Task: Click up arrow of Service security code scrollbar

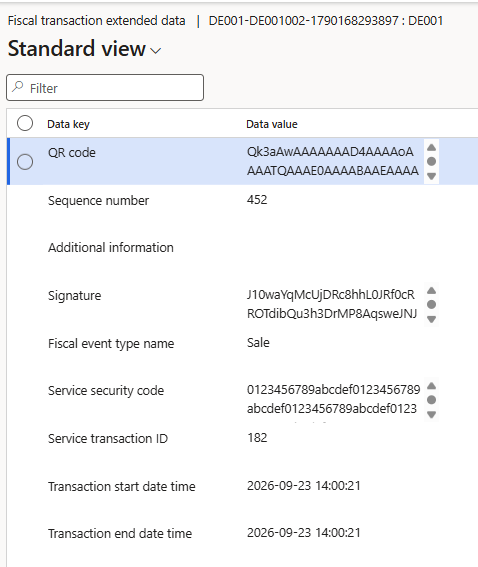Action: point(431,386)
